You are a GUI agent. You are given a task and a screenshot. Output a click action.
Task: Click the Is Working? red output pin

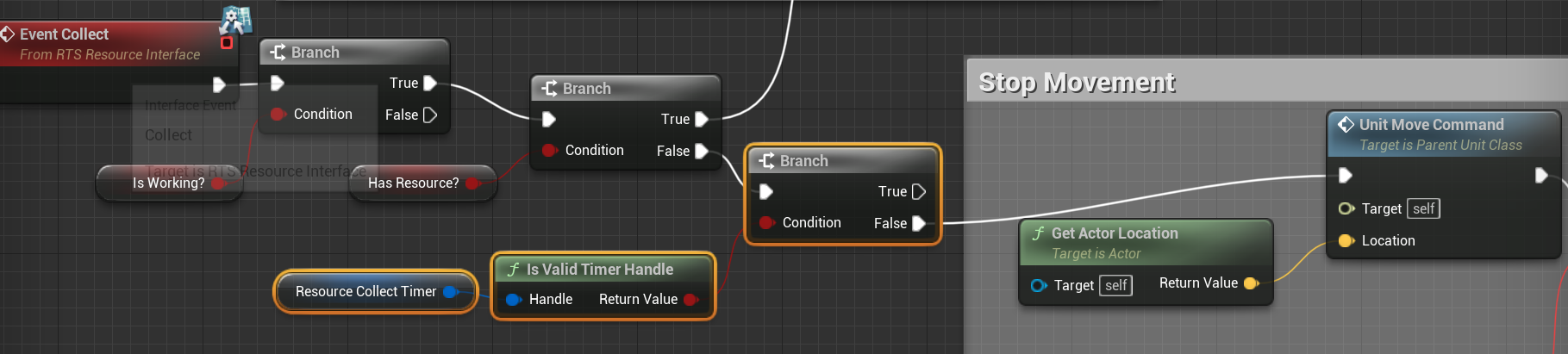tap(218, 183)
